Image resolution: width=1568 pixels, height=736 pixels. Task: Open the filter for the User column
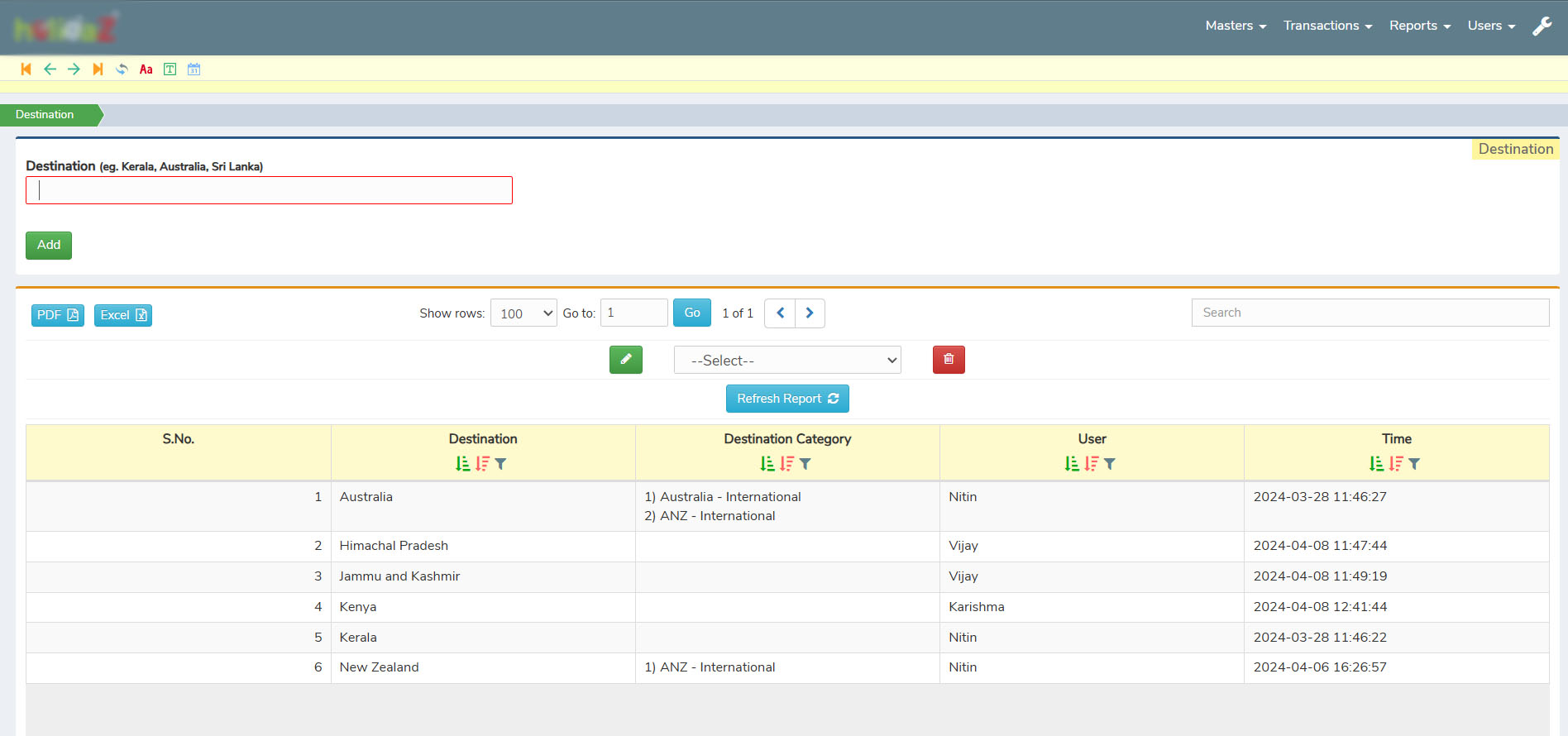pyautogui.click(x=1110, y=464)
